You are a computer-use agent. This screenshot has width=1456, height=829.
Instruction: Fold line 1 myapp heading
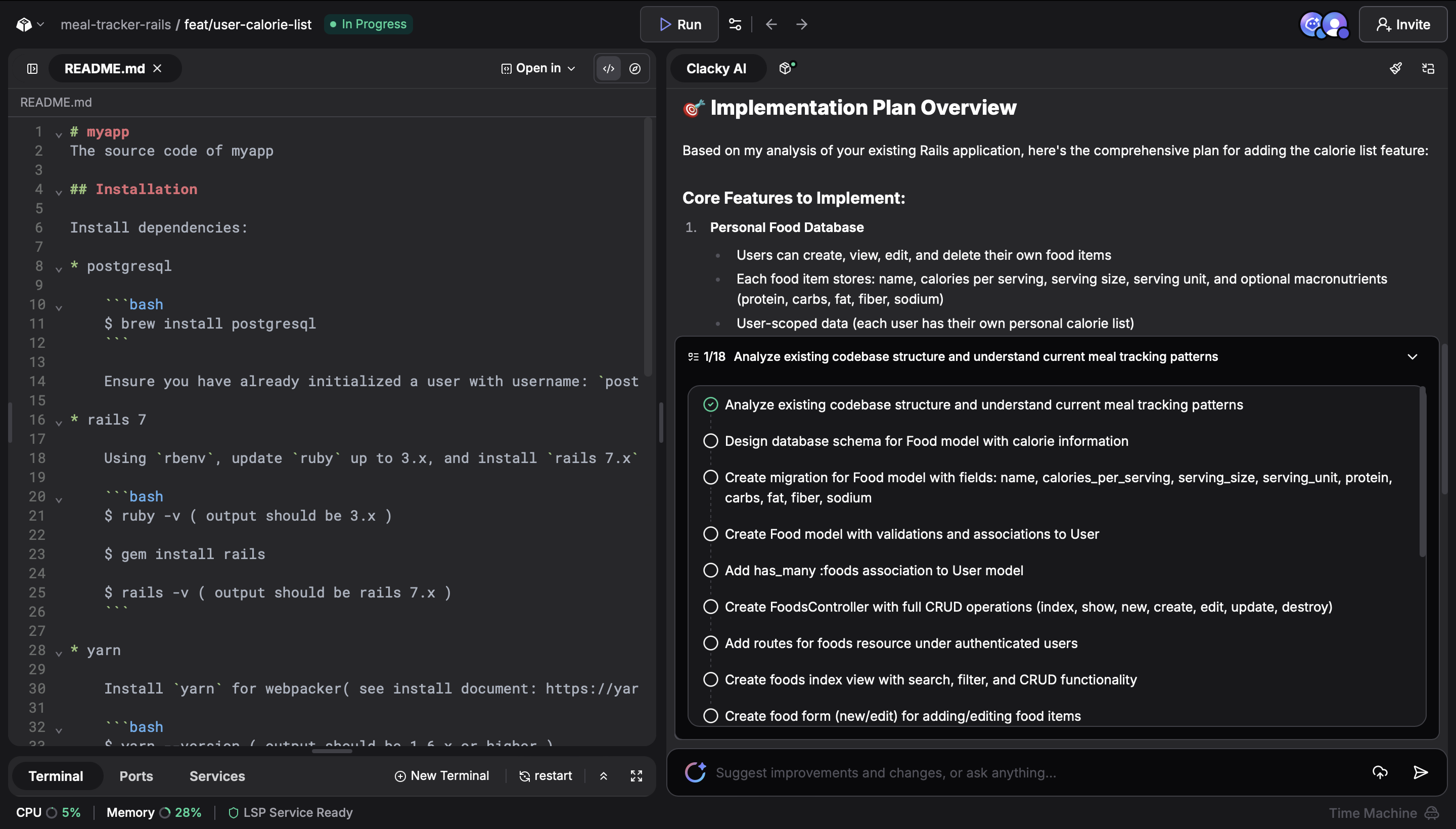[x=59, y=134]
